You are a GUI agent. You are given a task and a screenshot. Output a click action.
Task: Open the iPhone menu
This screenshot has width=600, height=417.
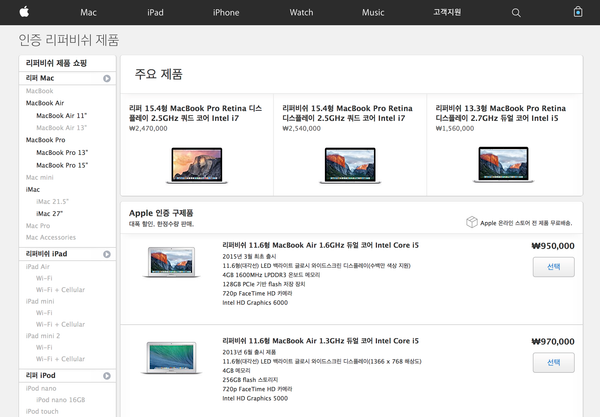(226, 13)
